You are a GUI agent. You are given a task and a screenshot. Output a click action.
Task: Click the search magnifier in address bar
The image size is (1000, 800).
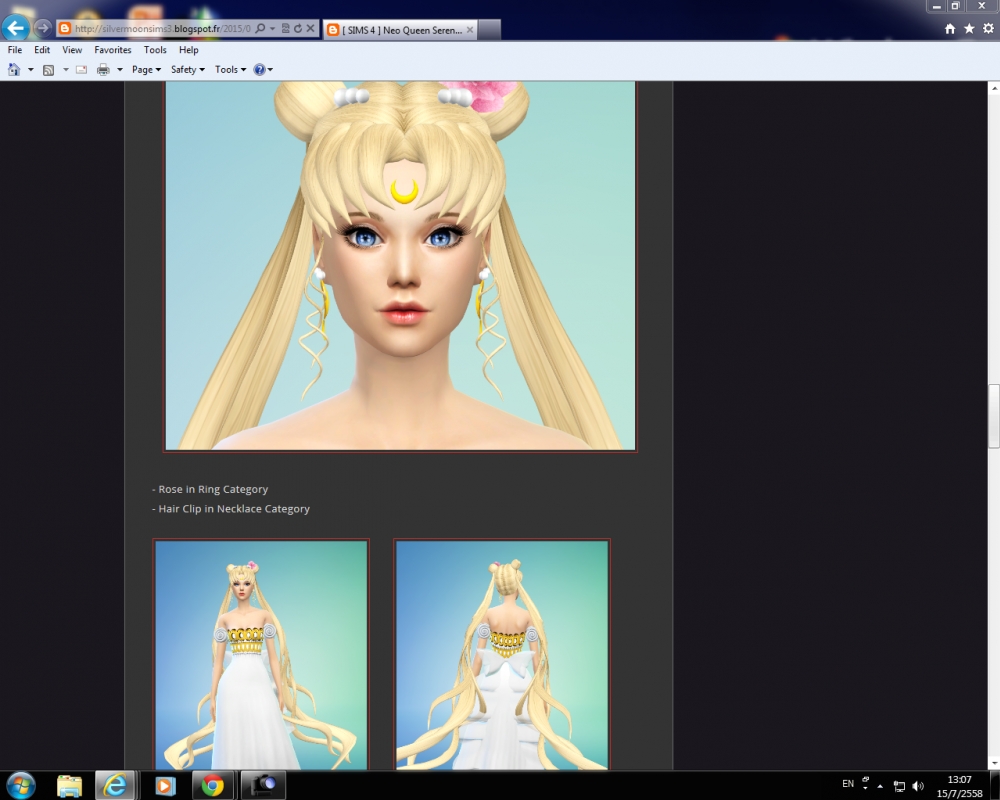pos(260,29)
